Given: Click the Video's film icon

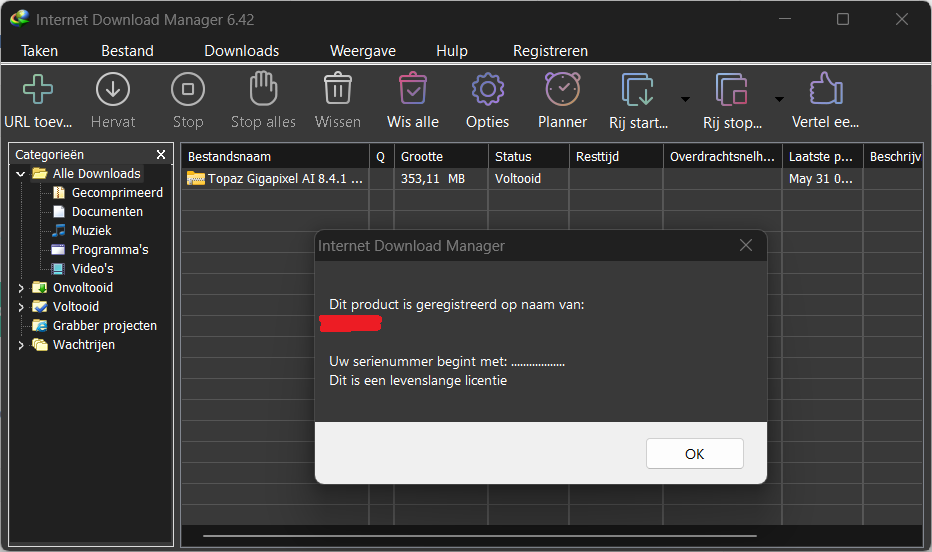Looking at the screenshot, I should pyautogui.click(x=58, y=269).
